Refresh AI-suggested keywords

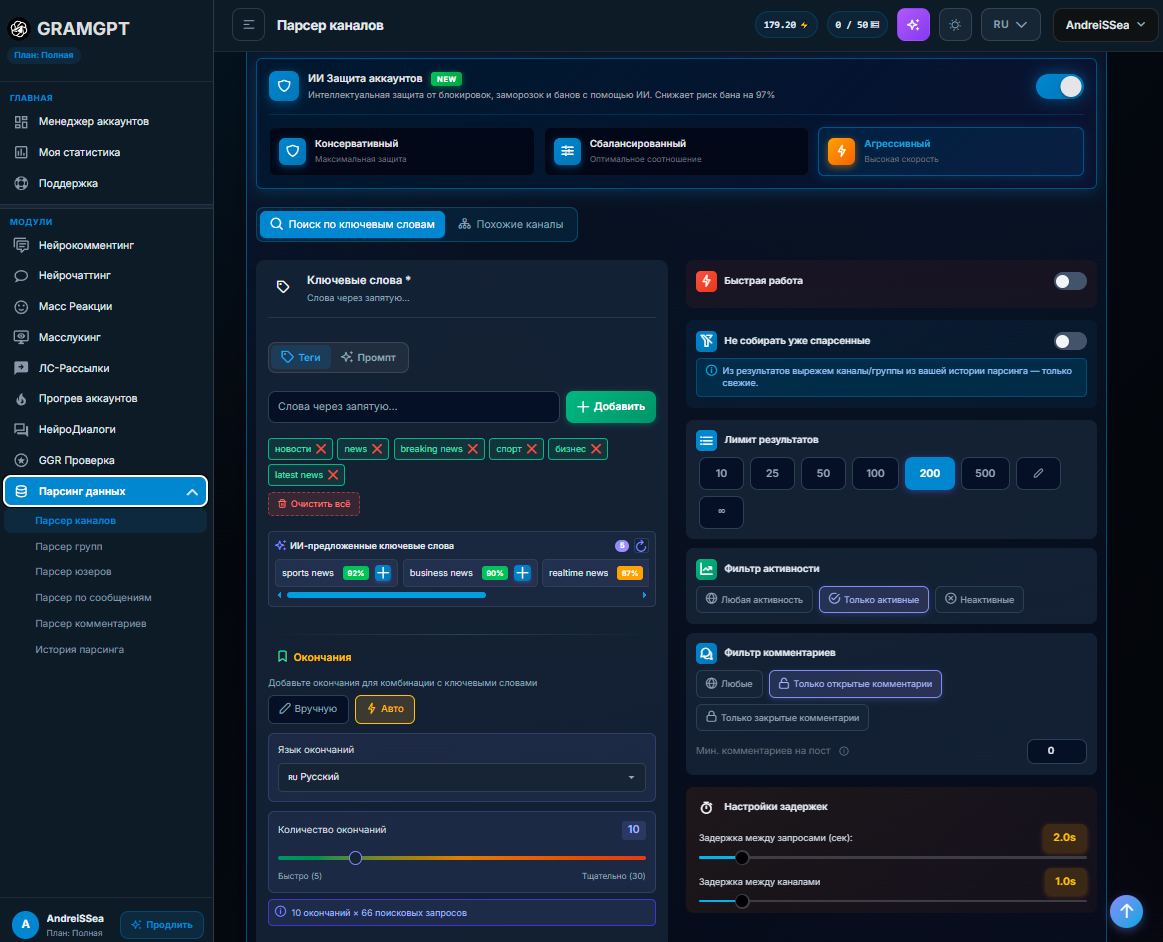point(641,546)
